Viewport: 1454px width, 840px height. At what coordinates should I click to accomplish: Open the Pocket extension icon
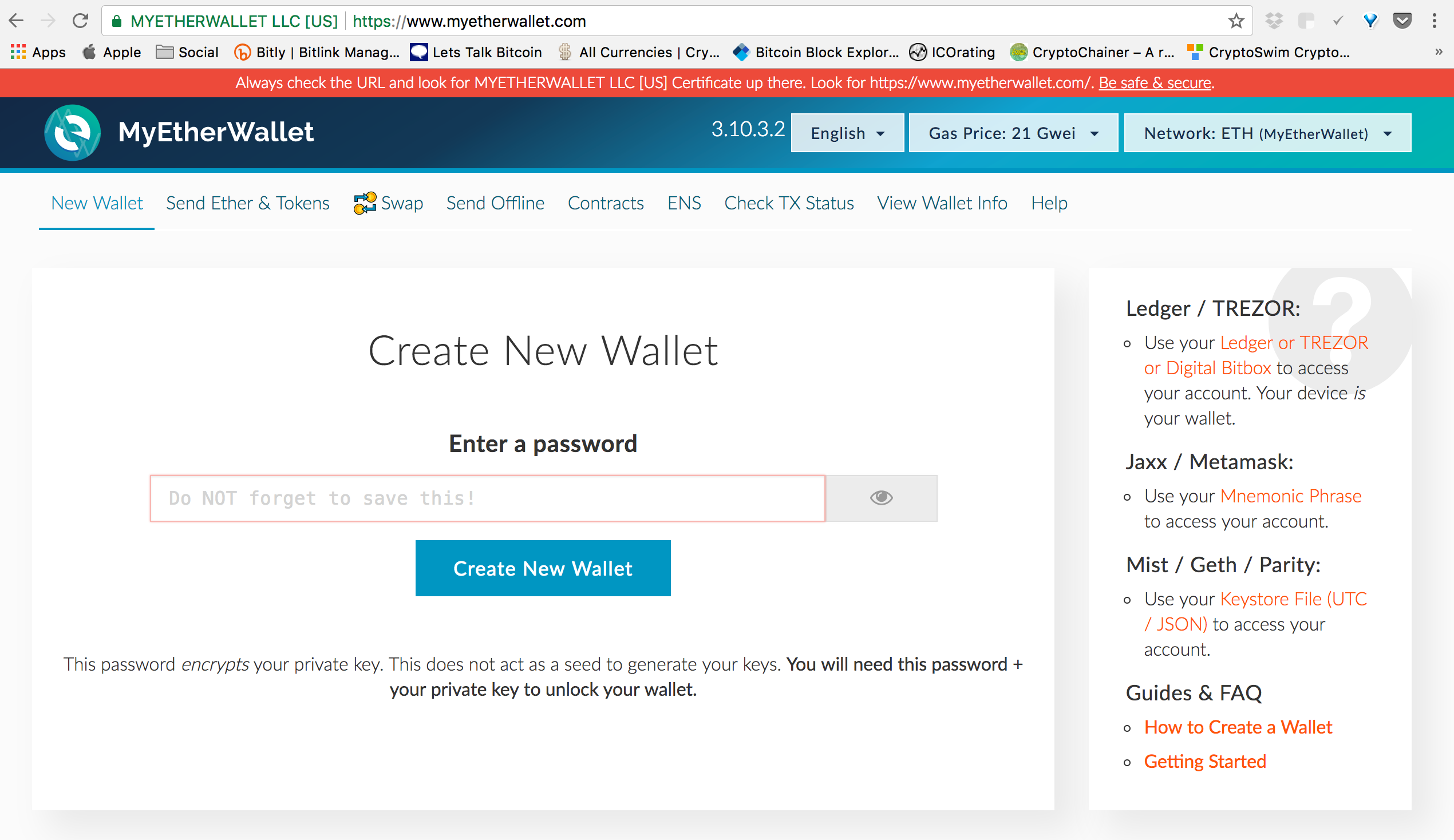[x=1402, y=21]
